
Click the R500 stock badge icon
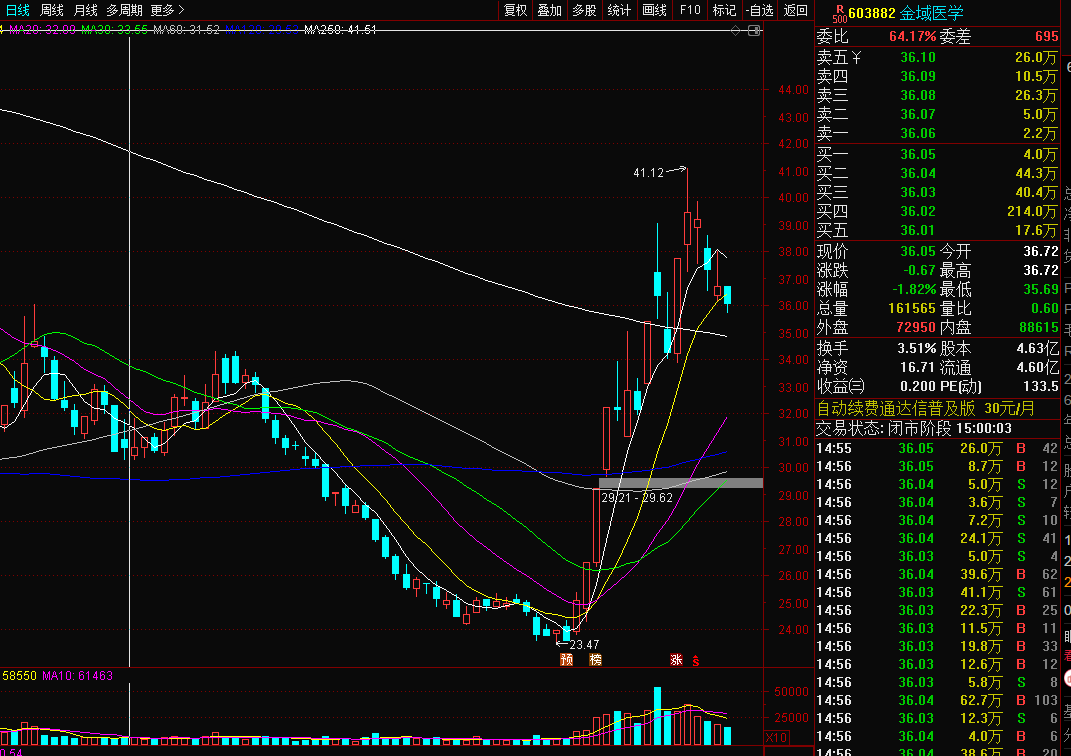click(x=839, y=13)
